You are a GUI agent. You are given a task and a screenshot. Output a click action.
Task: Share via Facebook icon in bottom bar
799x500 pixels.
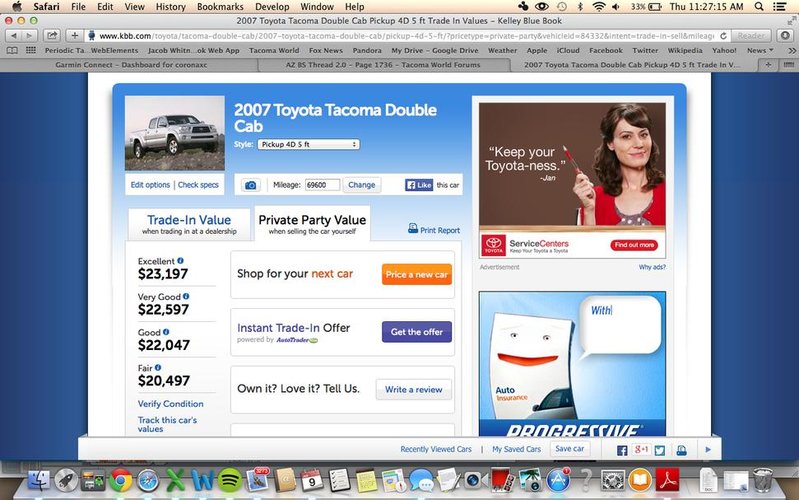[x=622, y=450]
